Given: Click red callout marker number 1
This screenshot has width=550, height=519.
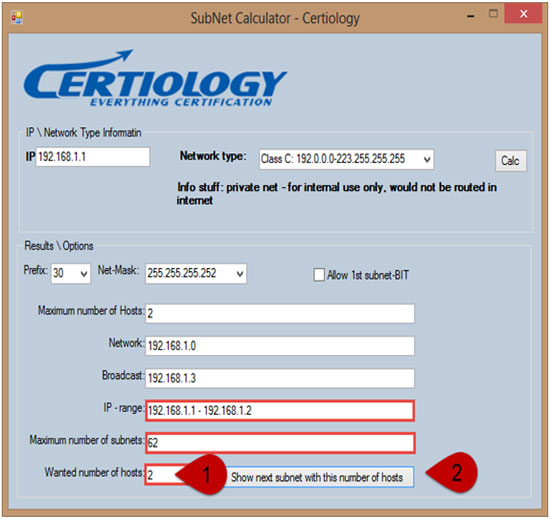Looking at the screenshot, I should [x=202, y=474].
